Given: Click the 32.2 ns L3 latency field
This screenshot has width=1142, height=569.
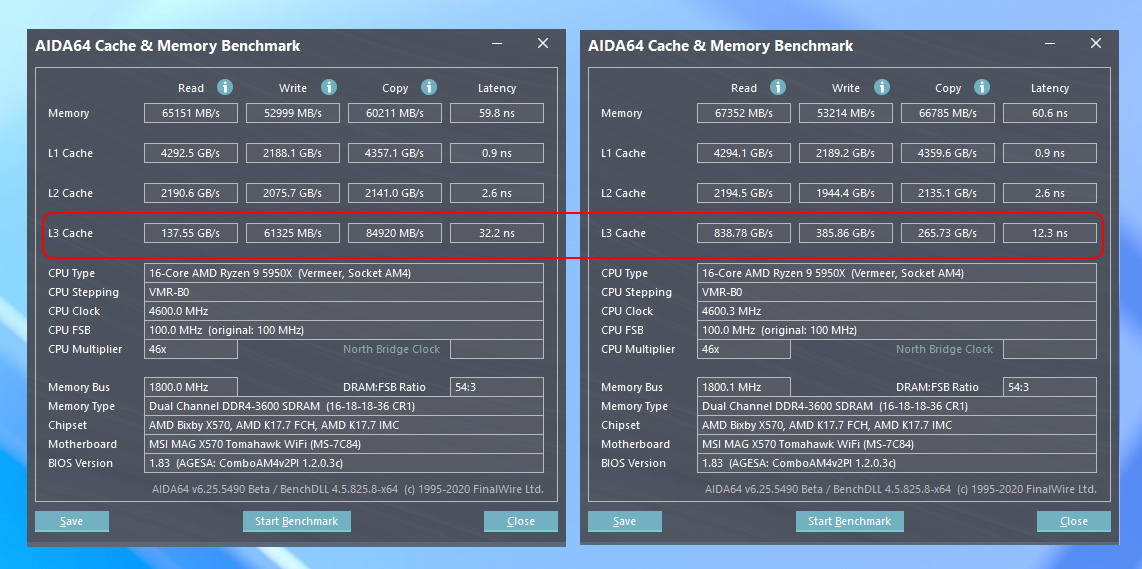Looking at the screenshot, I should click(x=497, y=233).
